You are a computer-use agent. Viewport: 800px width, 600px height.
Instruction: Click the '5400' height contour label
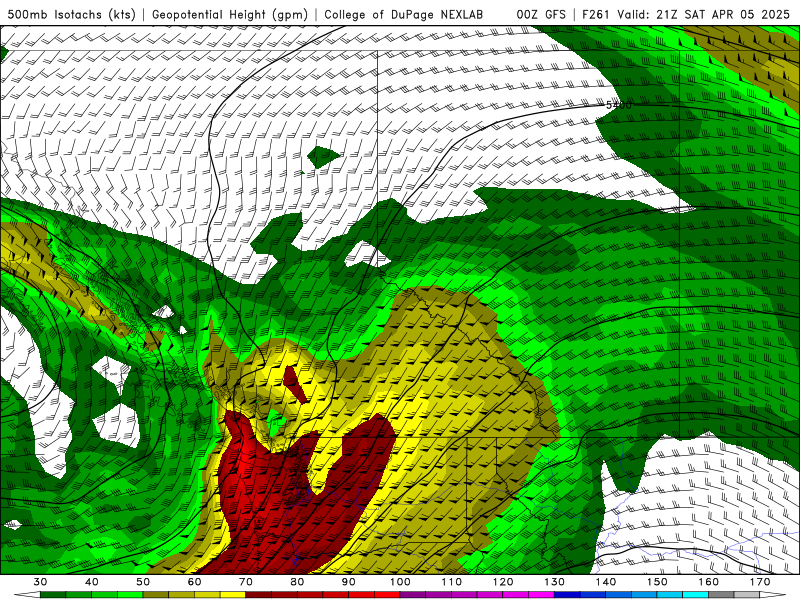(618, 105)
